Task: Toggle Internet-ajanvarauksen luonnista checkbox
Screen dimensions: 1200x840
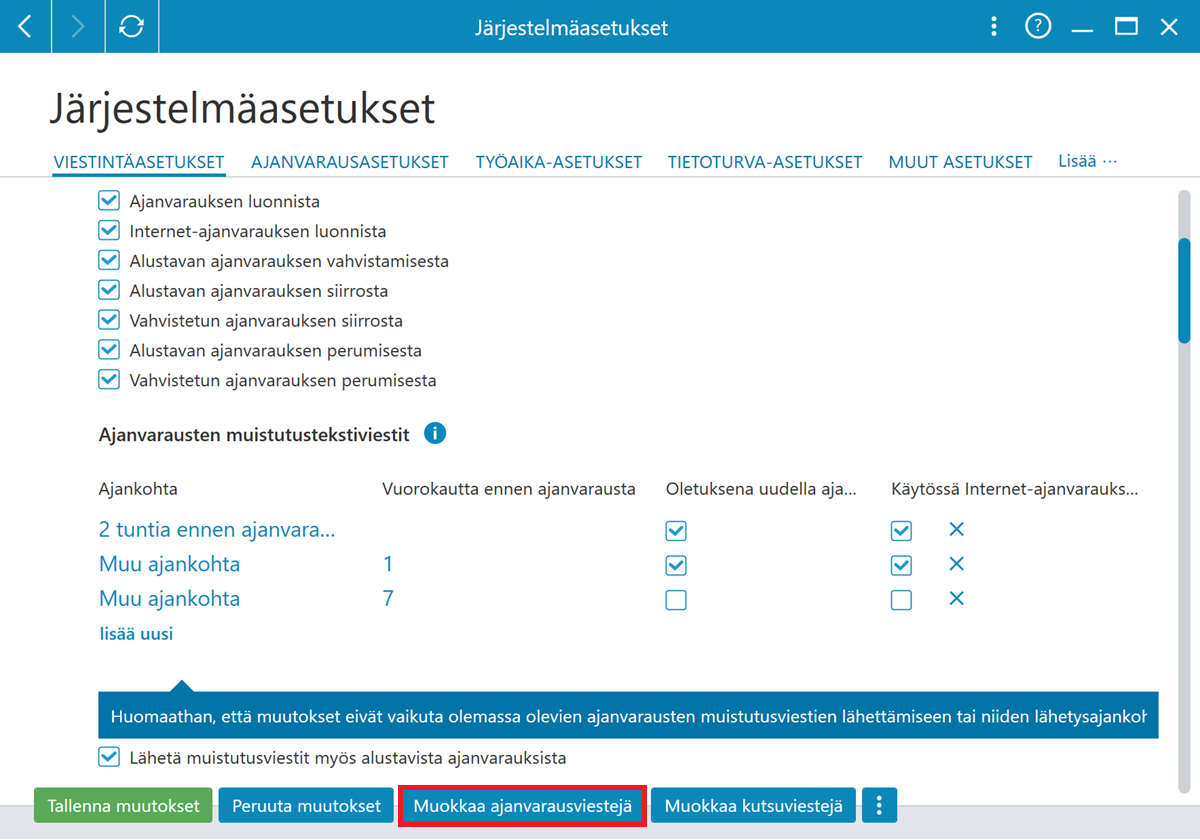Action: (109, 231)
